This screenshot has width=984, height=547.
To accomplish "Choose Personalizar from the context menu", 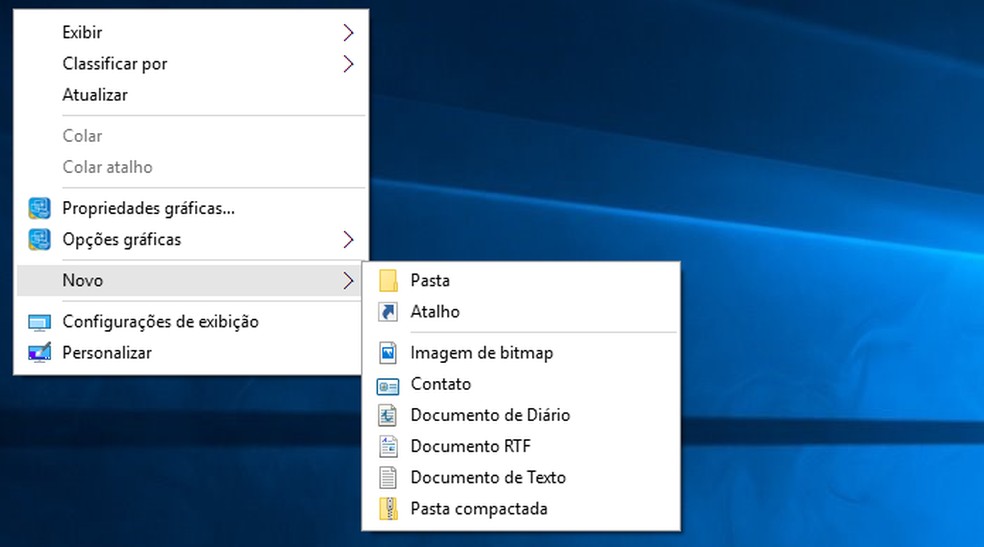I will point(191,353).
